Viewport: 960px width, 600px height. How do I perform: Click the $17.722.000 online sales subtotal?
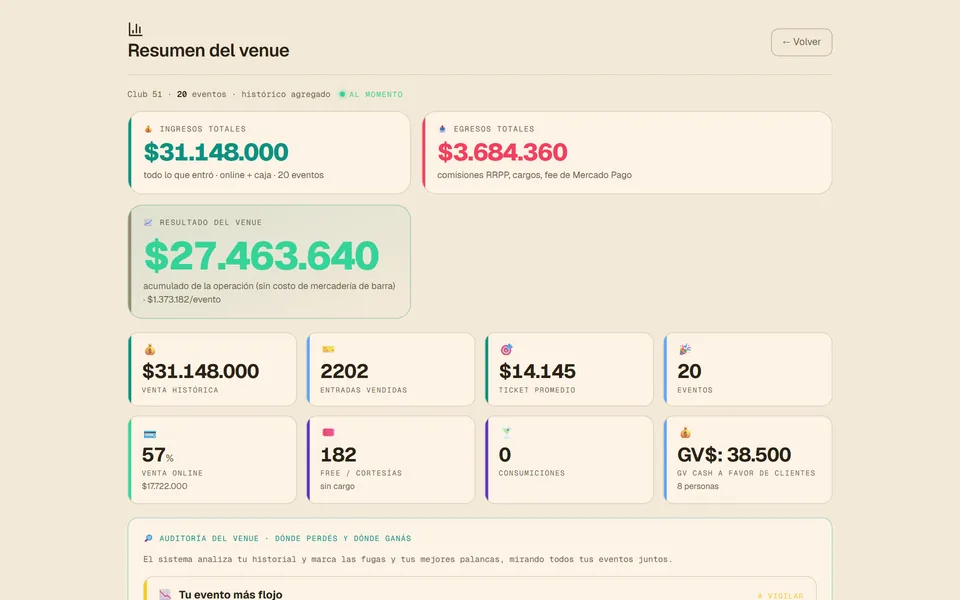coord(165,486)
